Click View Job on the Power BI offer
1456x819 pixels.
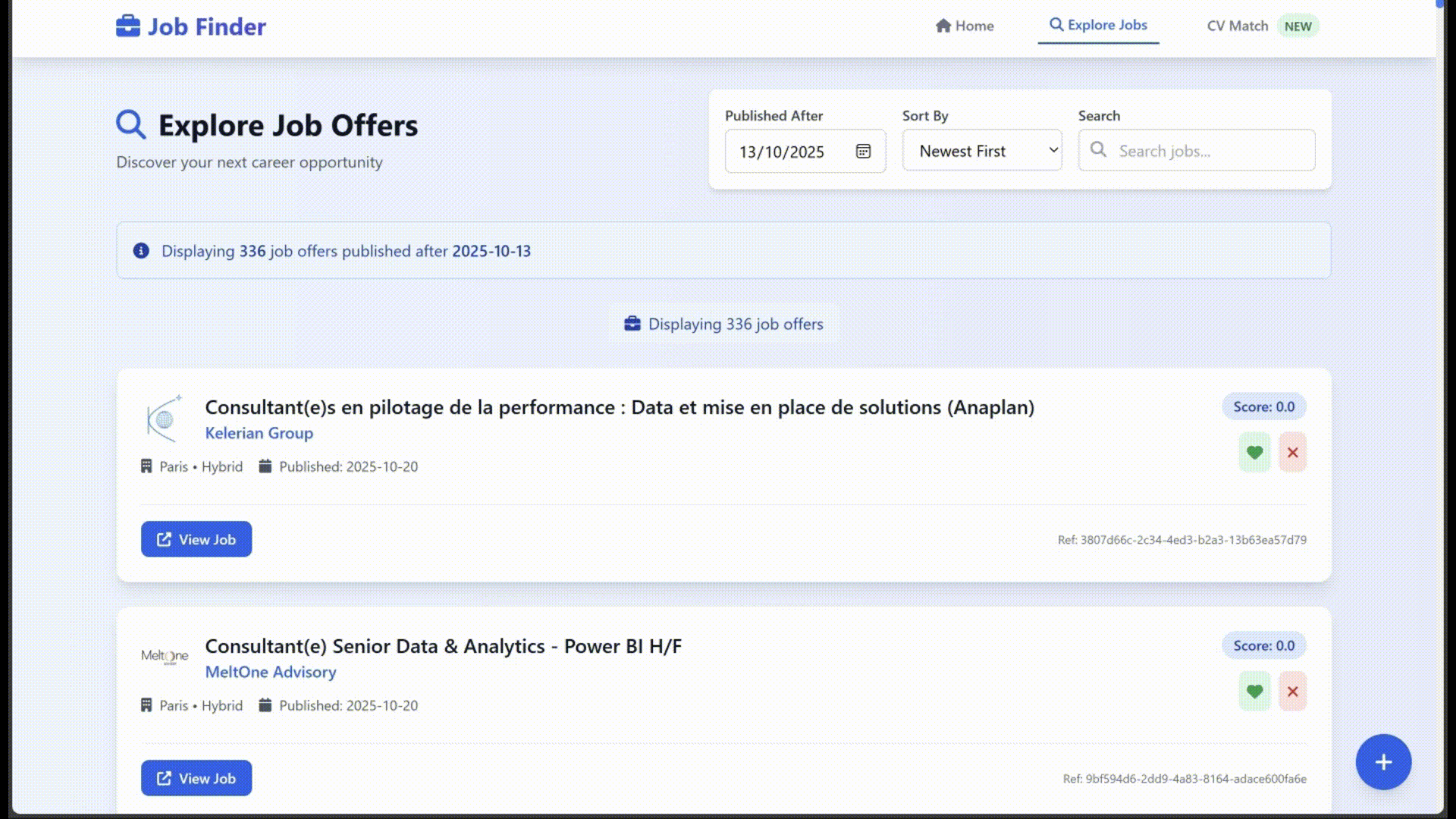[196, 778]
